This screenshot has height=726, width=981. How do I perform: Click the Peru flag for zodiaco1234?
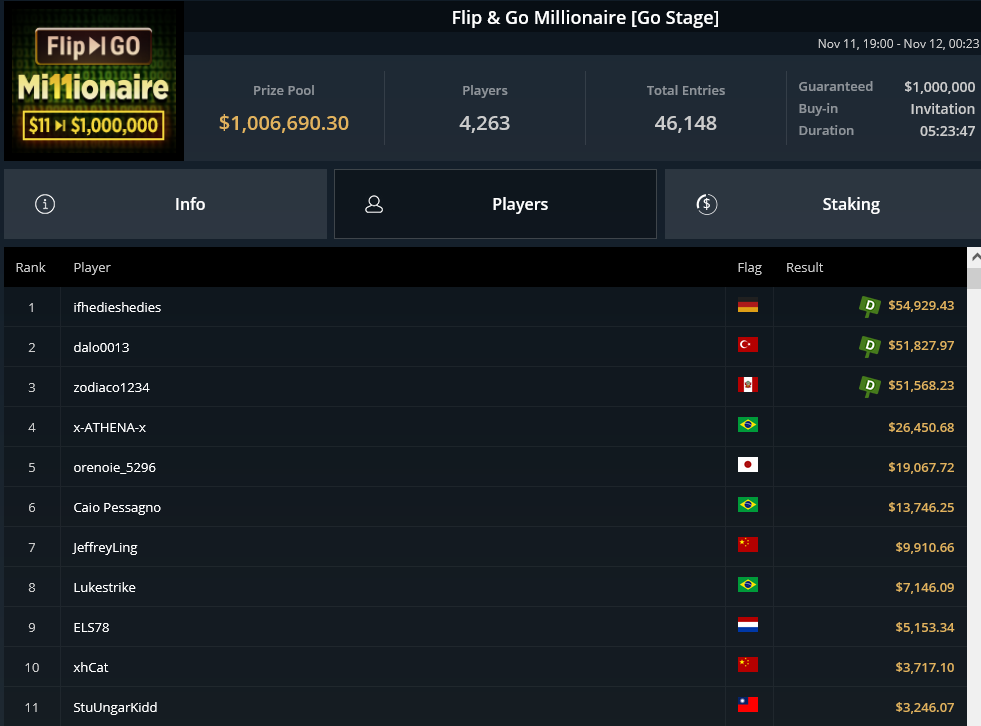coord(747,385)
